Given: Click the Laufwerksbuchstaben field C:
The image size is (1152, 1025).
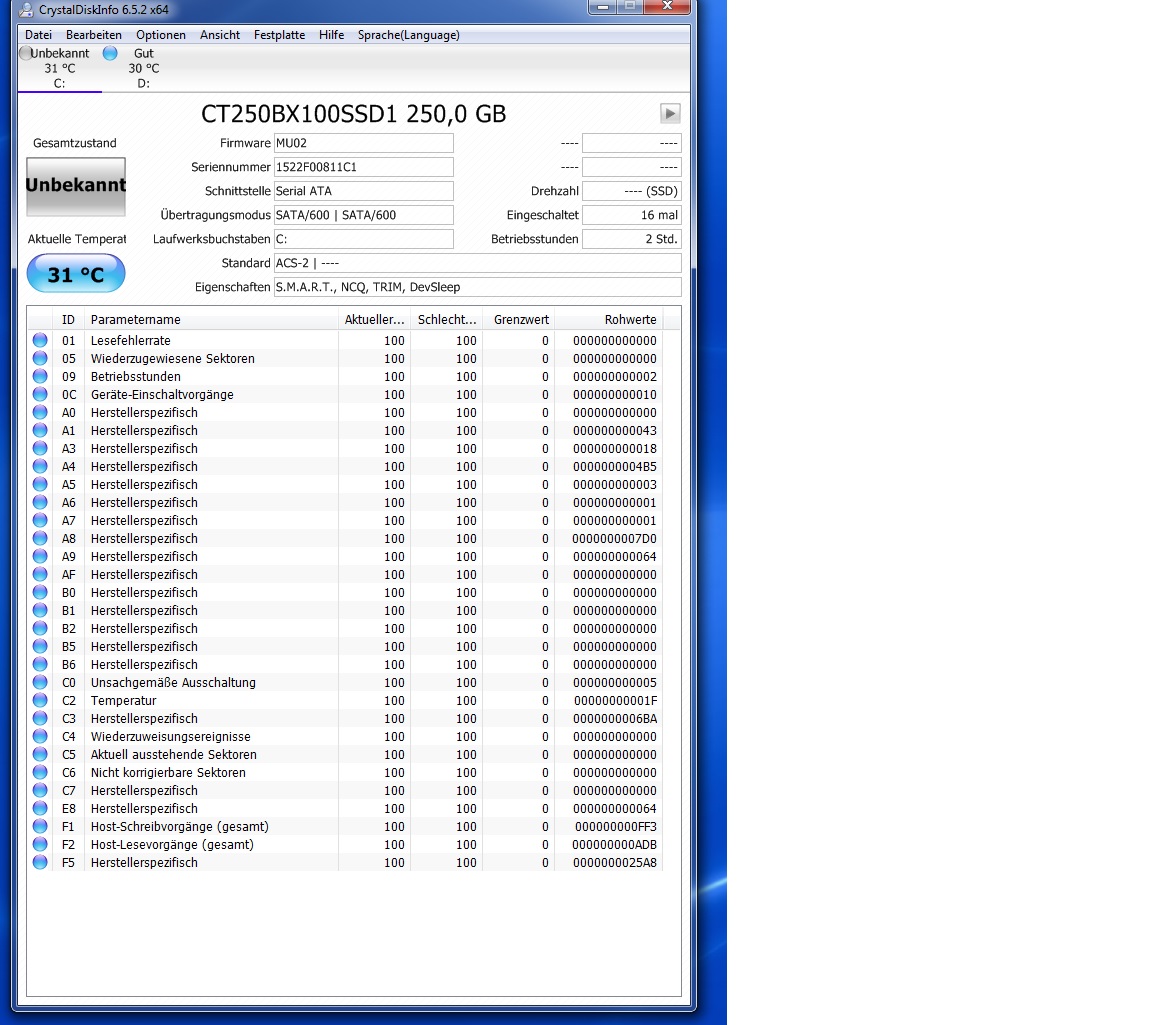Looking at the screenshot, I should point(364,239).
